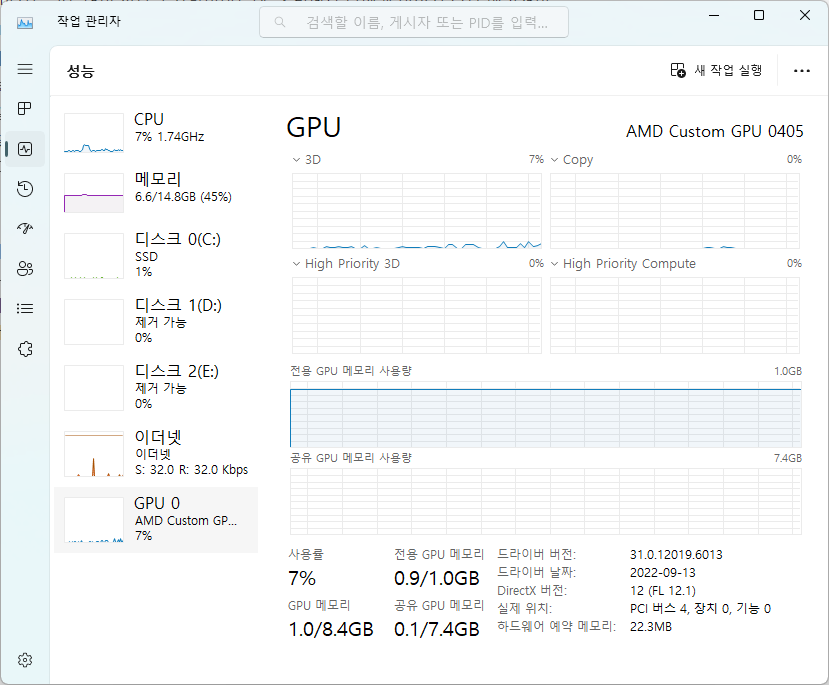This screenshot has height=685, width=829.
Task: Click the AMD Custom GPU 0405 title
Action: 714,131
